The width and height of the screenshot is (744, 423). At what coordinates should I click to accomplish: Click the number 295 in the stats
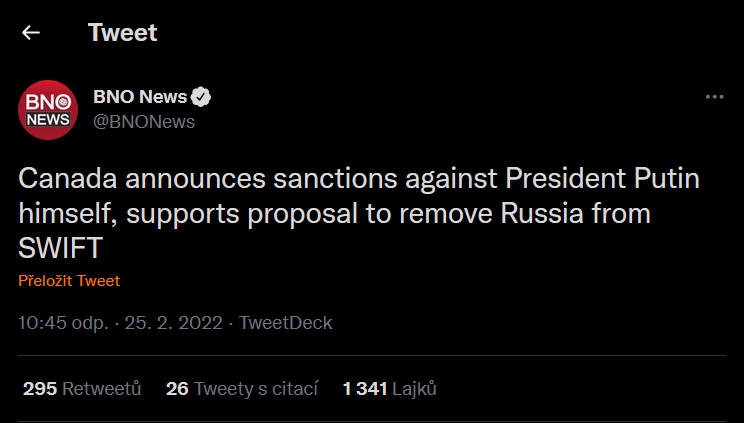point(39,388)
